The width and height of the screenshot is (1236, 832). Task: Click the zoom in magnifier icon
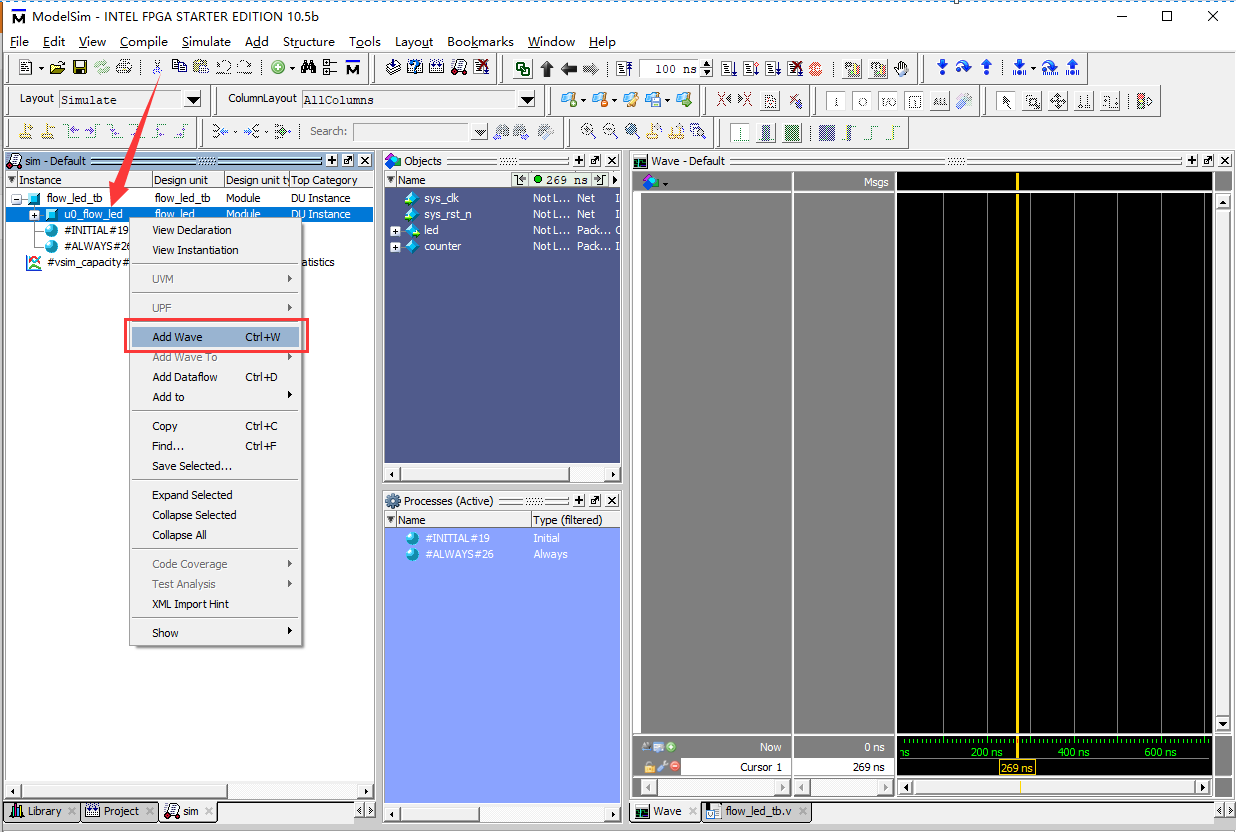coord(588,131)
